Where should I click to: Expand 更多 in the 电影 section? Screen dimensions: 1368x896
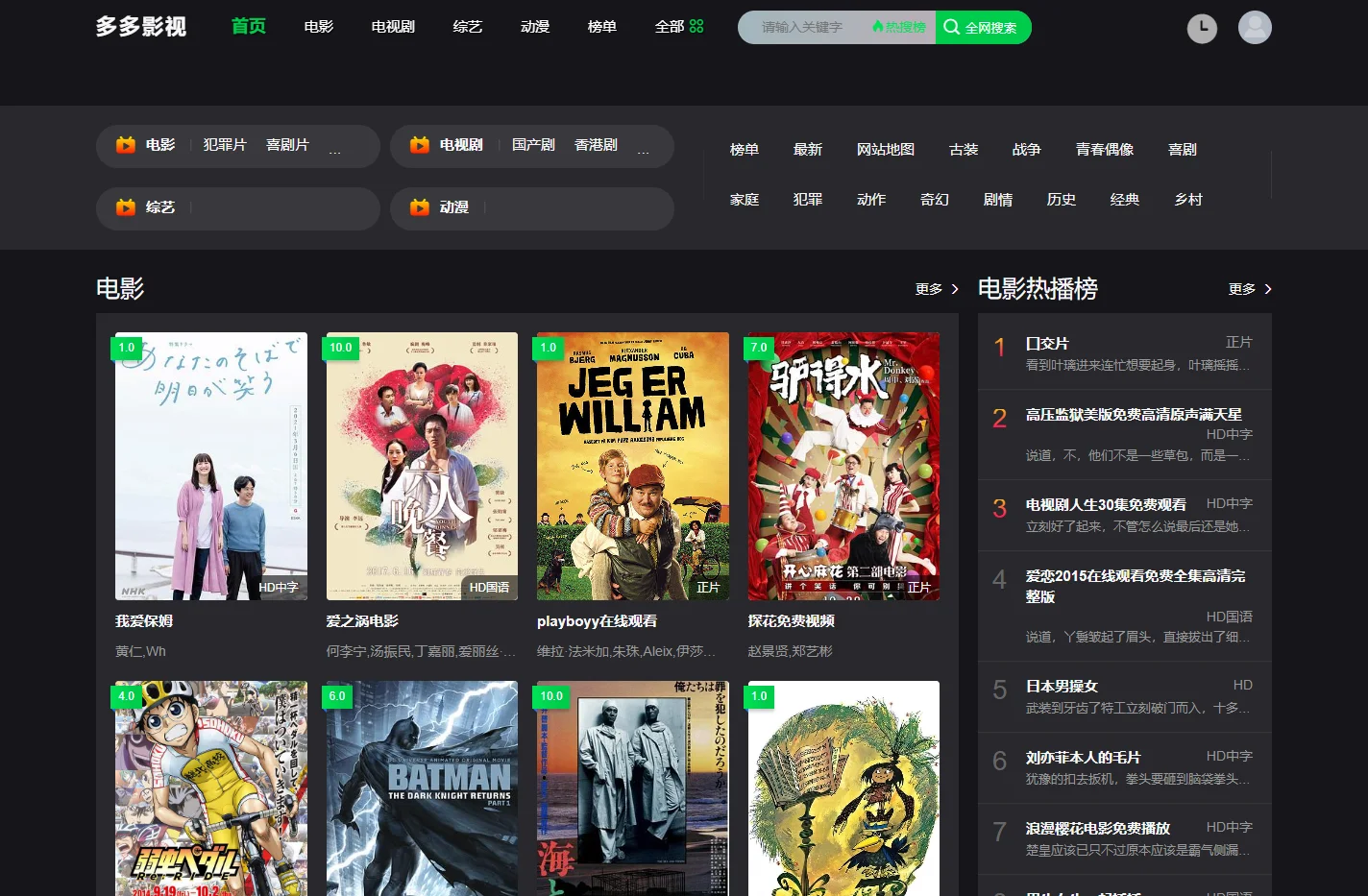[x=937, y=289]
